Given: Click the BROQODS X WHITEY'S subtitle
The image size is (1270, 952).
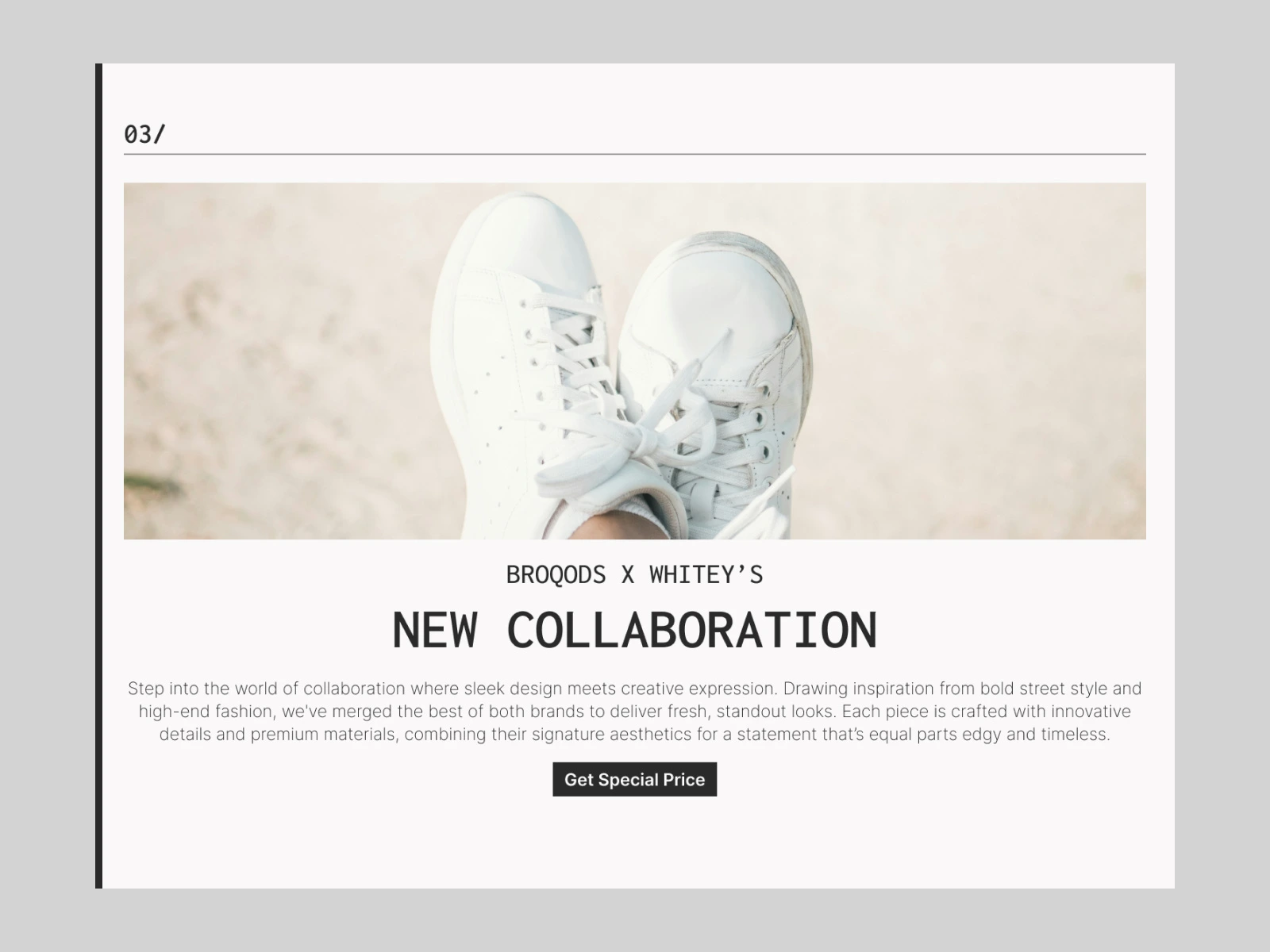Looking at the screenshot, I should (x=635, y=574).
